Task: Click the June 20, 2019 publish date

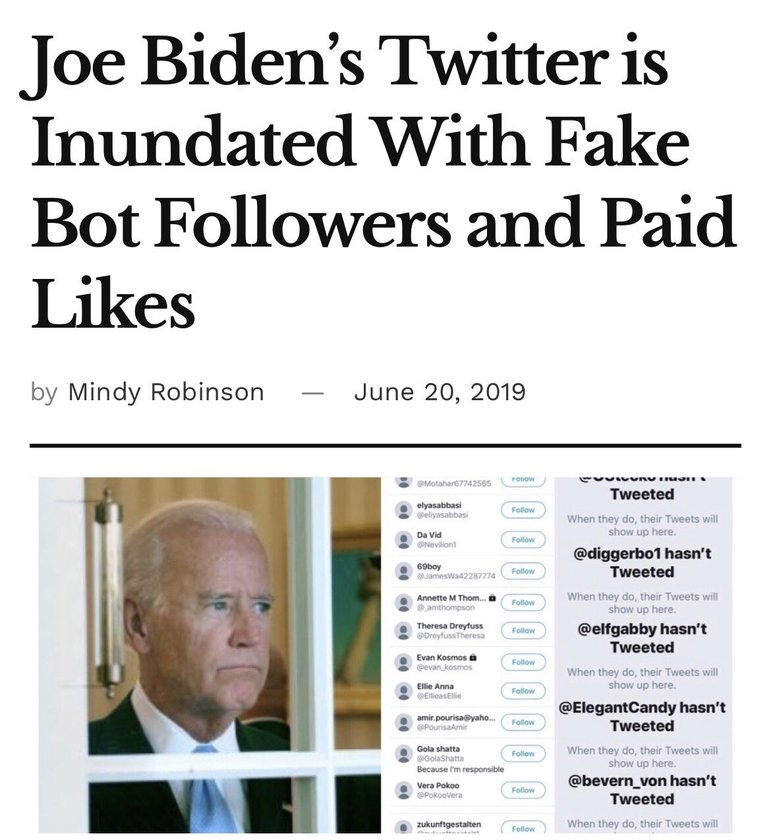Action: click(x=439, y=392)
